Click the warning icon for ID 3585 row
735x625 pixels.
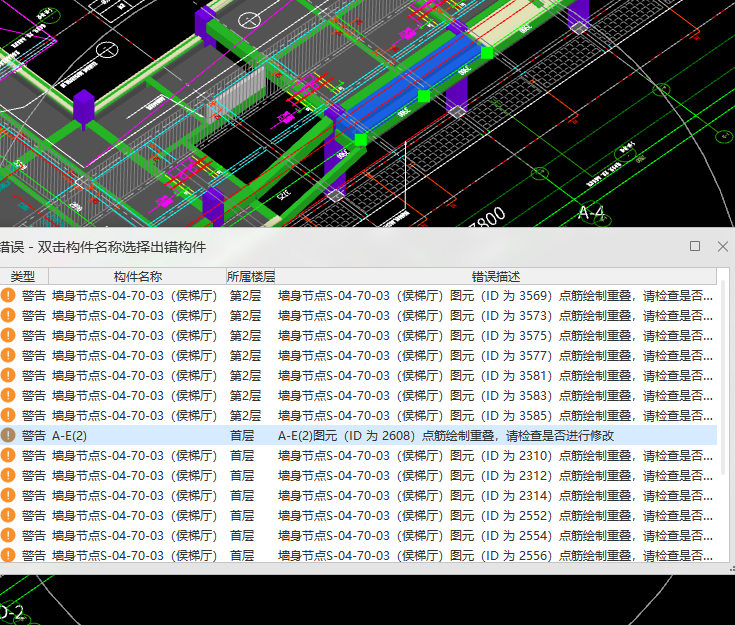click(8, 415)
